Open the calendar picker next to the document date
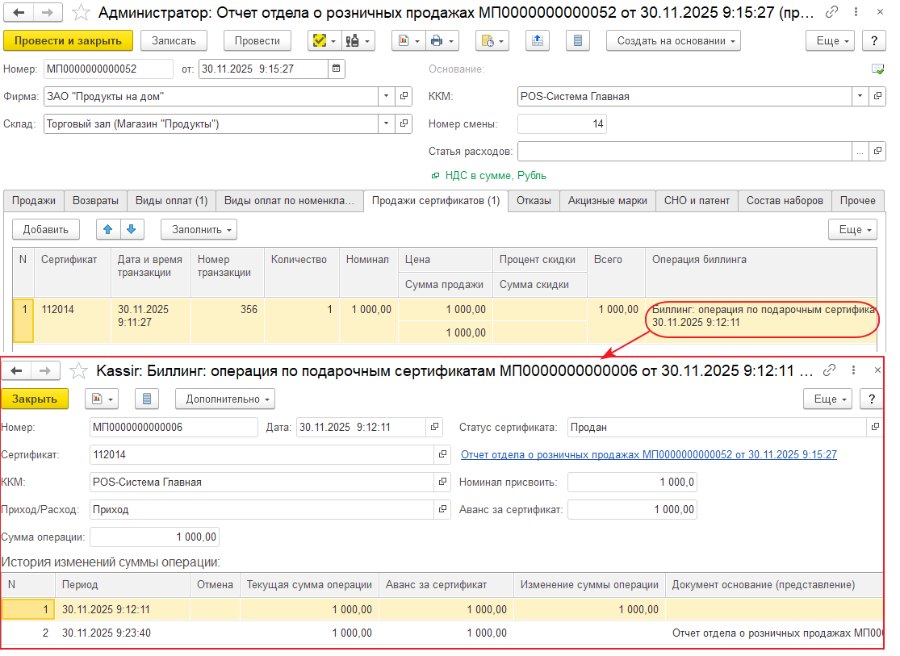This screenshot has height=656, width=900. coord(336,69)
